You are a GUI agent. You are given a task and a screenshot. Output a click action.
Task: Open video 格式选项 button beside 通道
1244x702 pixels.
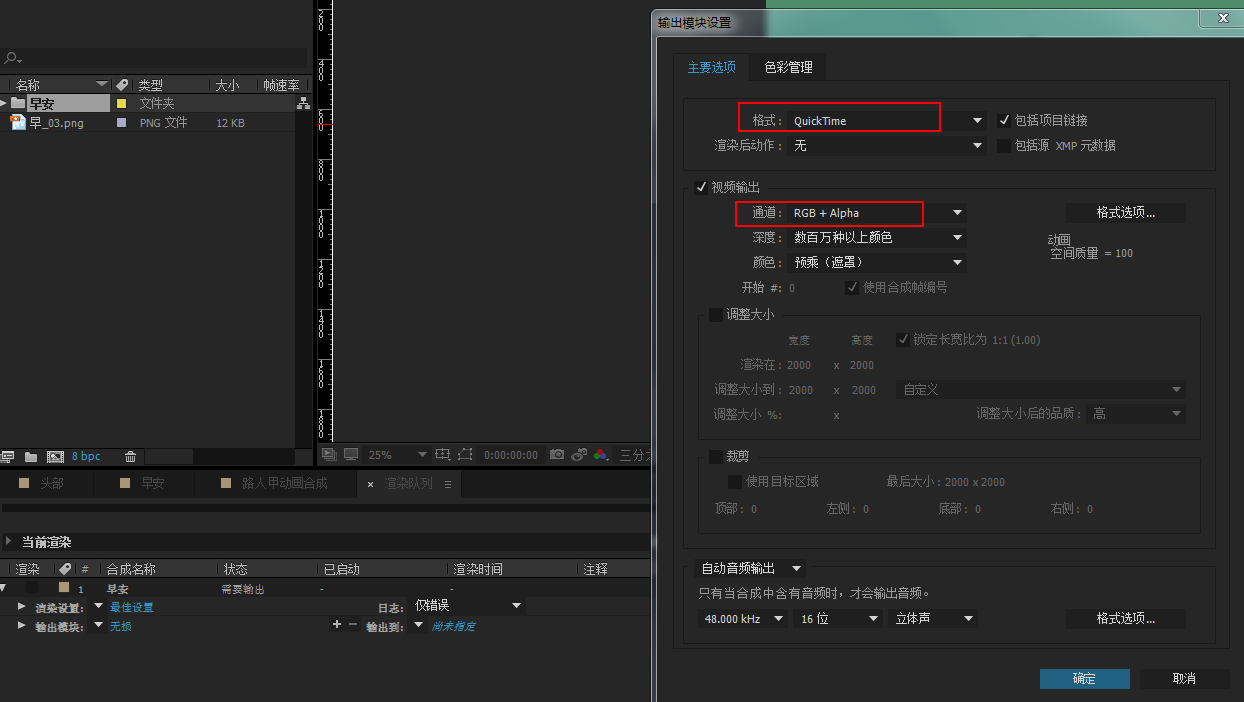coord(1125,213)
